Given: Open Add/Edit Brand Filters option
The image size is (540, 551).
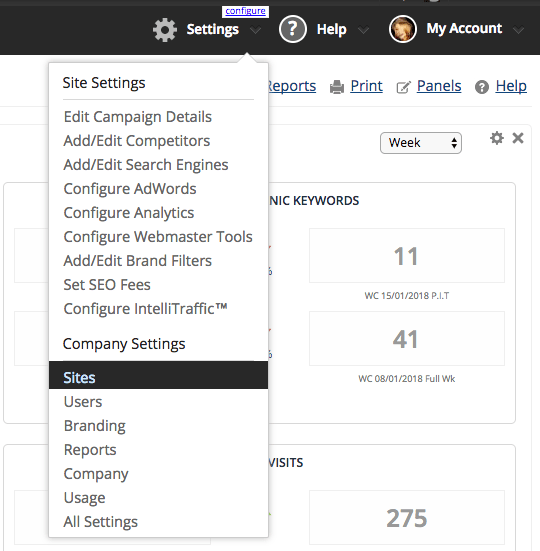Looking at the screenshot, I should coord(138,261).
